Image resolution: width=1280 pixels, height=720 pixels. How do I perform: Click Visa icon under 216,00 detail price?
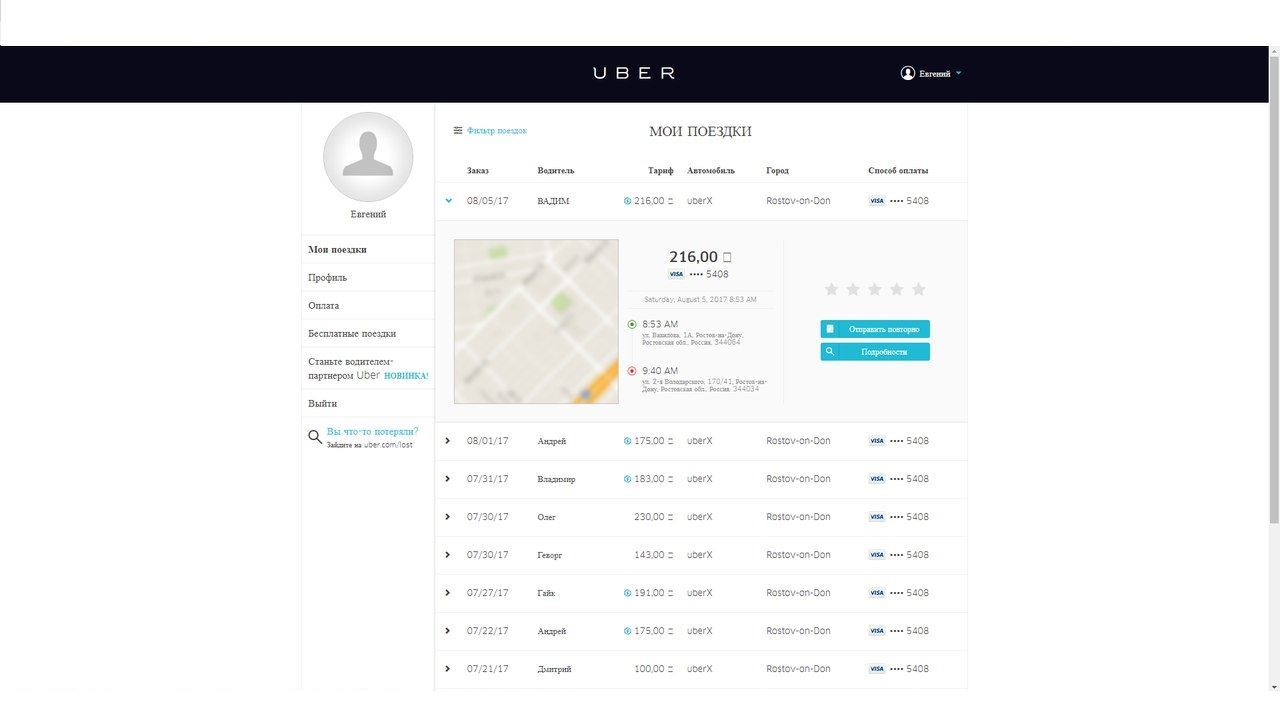coord(676,274)
